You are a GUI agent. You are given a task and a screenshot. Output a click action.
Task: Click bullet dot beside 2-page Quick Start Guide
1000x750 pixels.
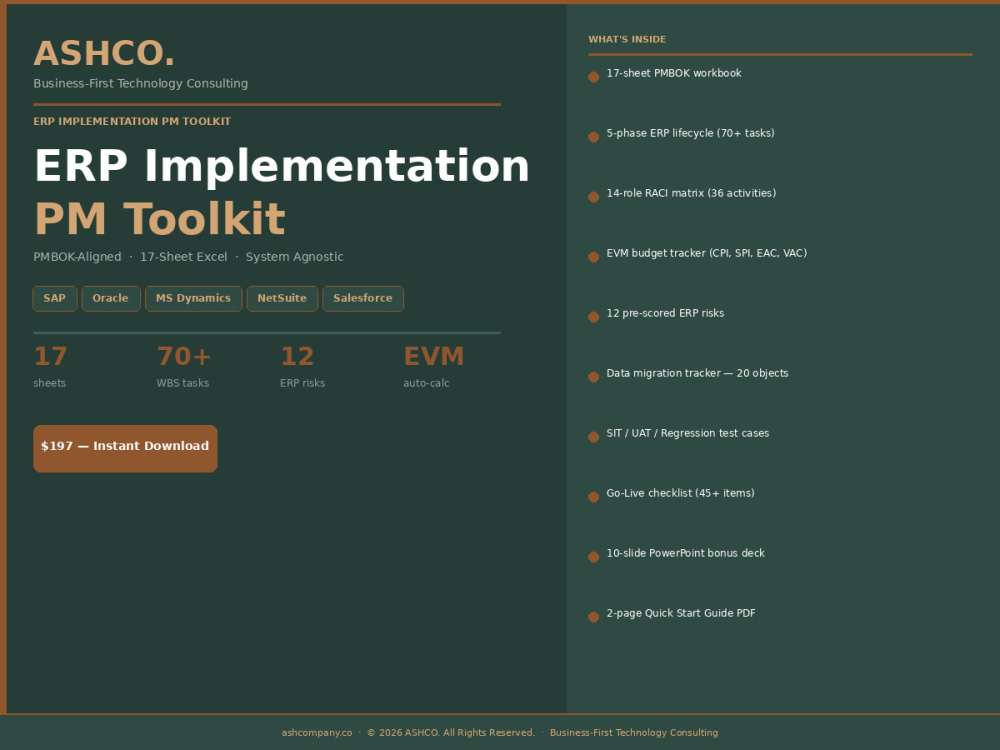click(x=594, y=617)
